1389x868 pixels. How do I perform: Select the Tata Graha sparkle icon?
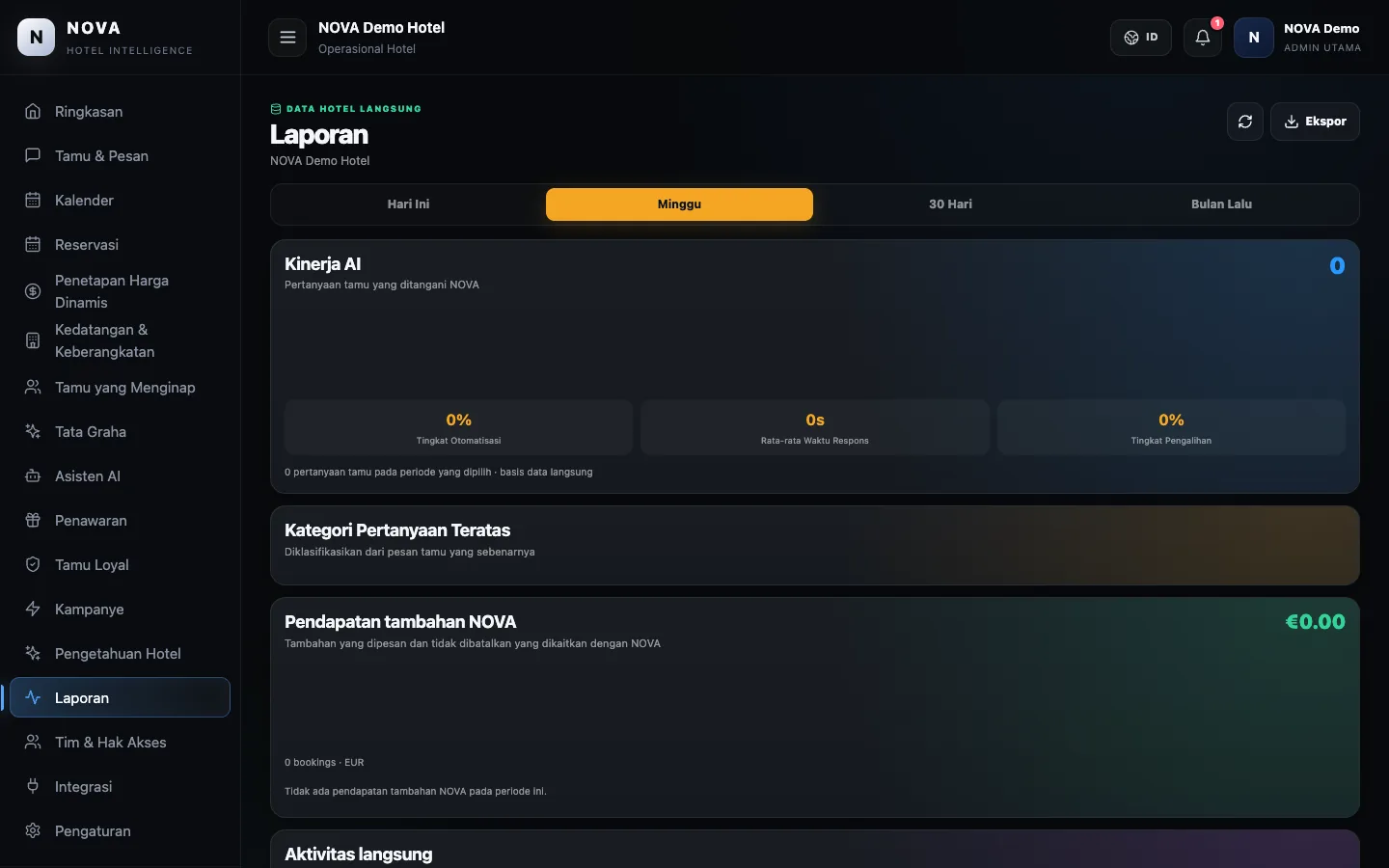click(x=33, y=432)
